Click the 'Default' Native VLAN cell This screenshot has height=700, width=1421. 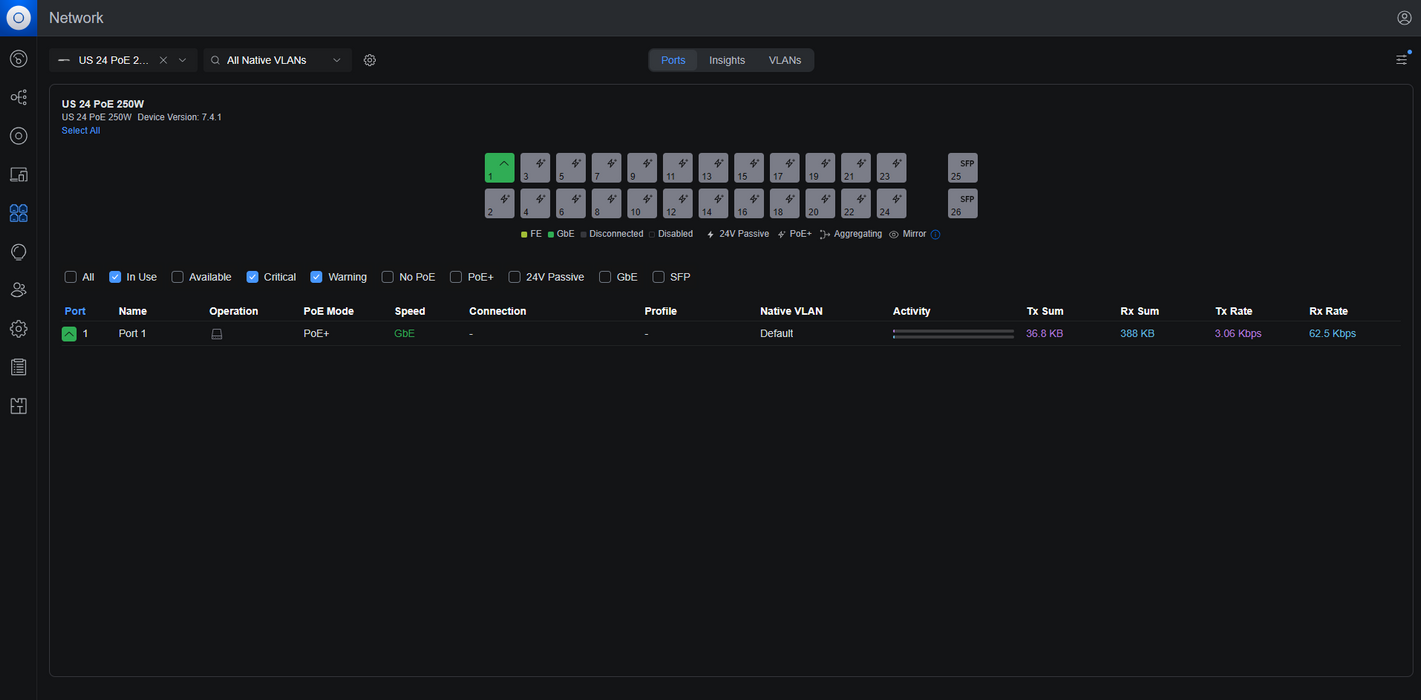777,334
